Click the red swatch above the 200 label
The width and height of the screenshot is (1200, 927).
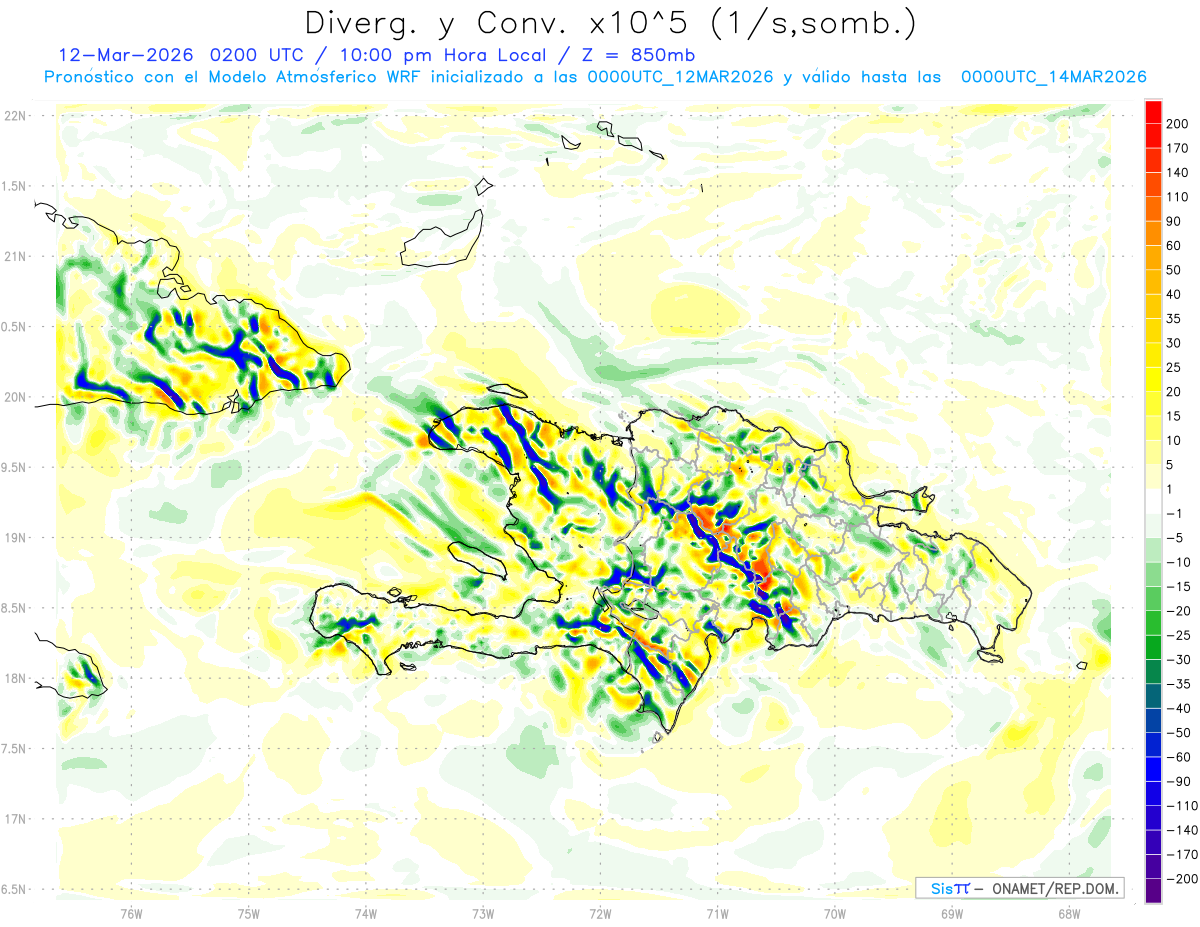tap(1153, 111)
